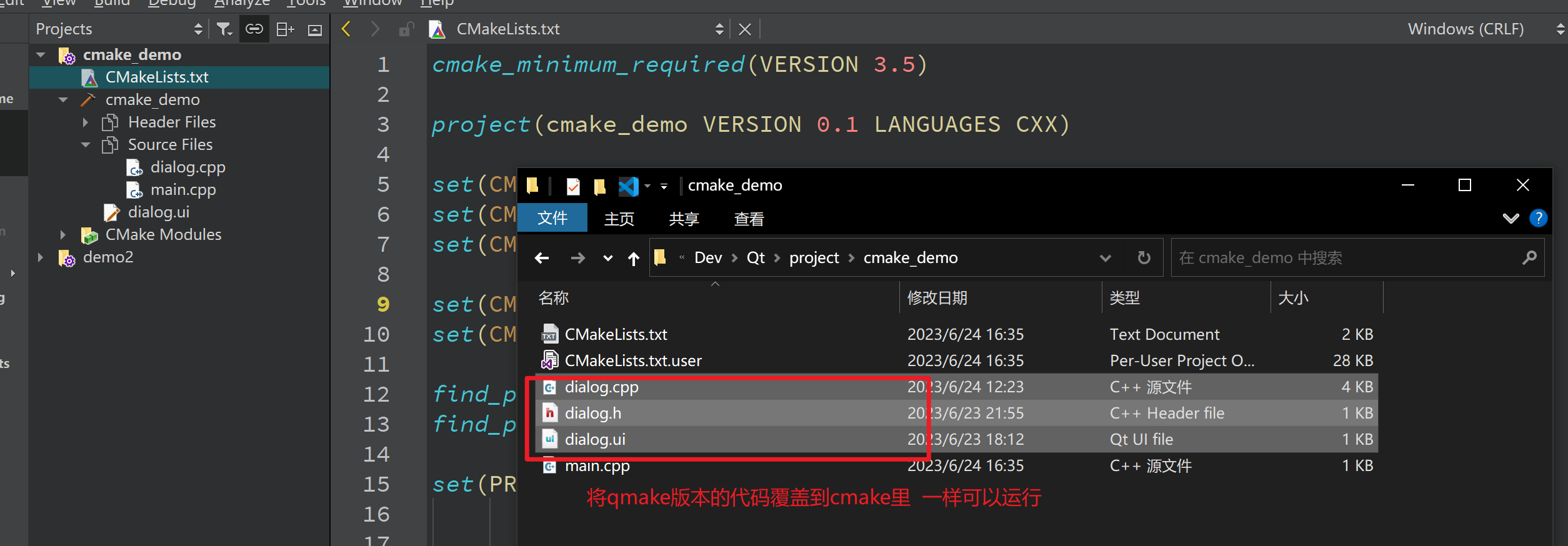This screenshot has height=546, width=1568.
Task: Expand the CMake Modules node
Action: tap(62, 235)
